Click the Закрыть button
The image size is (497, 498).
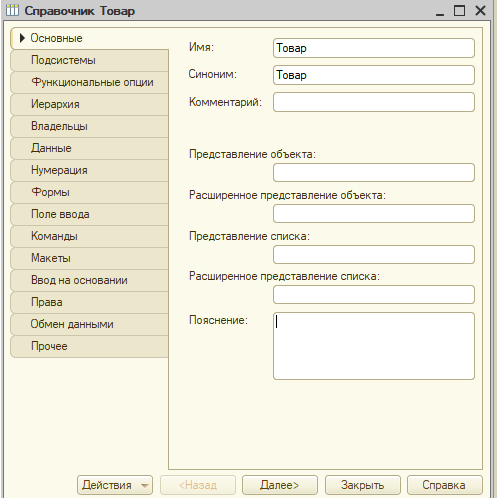click(362, 485)
